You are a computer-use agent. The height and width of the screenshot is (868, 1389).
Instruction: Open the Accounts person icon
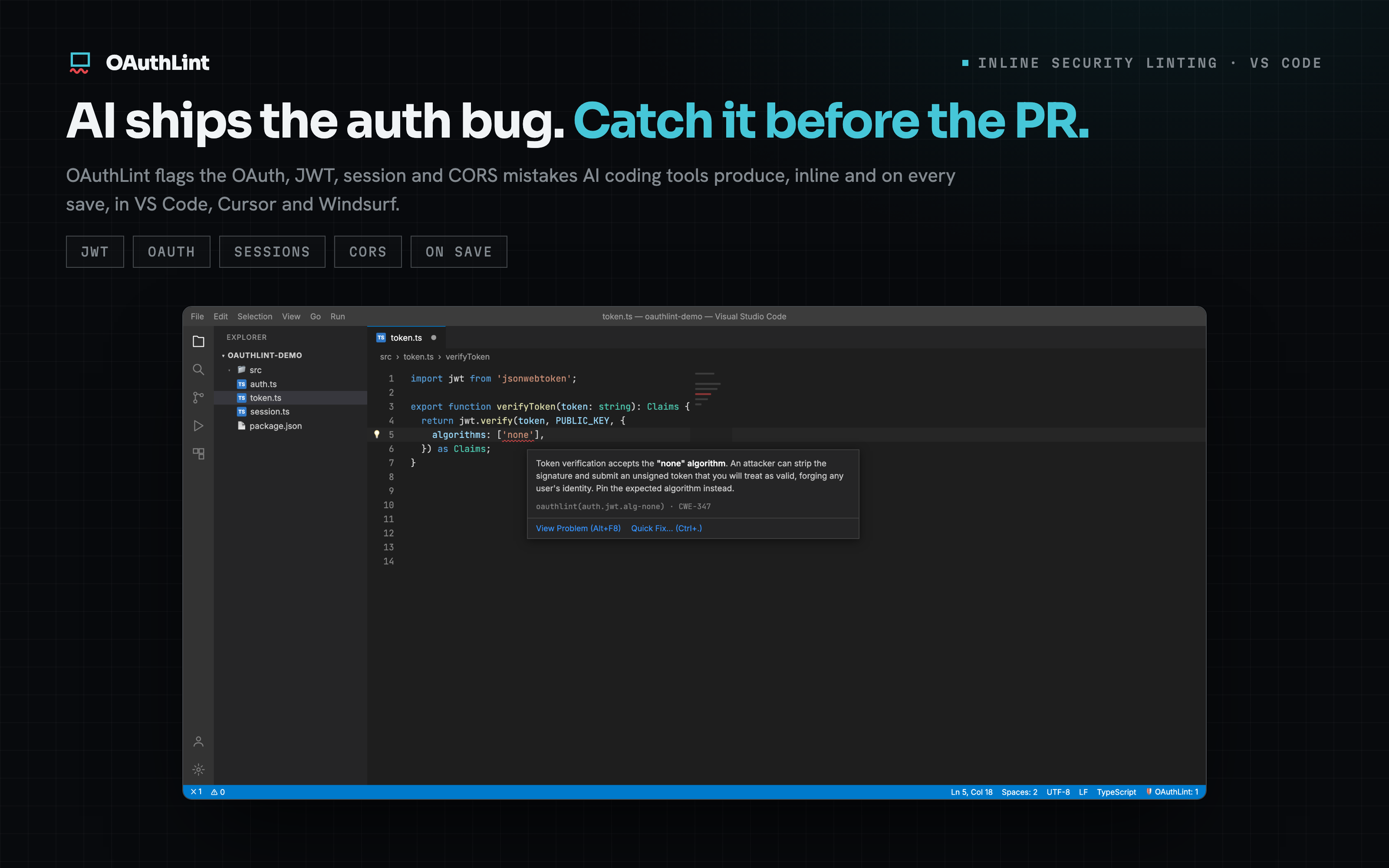tap(198, 742)
